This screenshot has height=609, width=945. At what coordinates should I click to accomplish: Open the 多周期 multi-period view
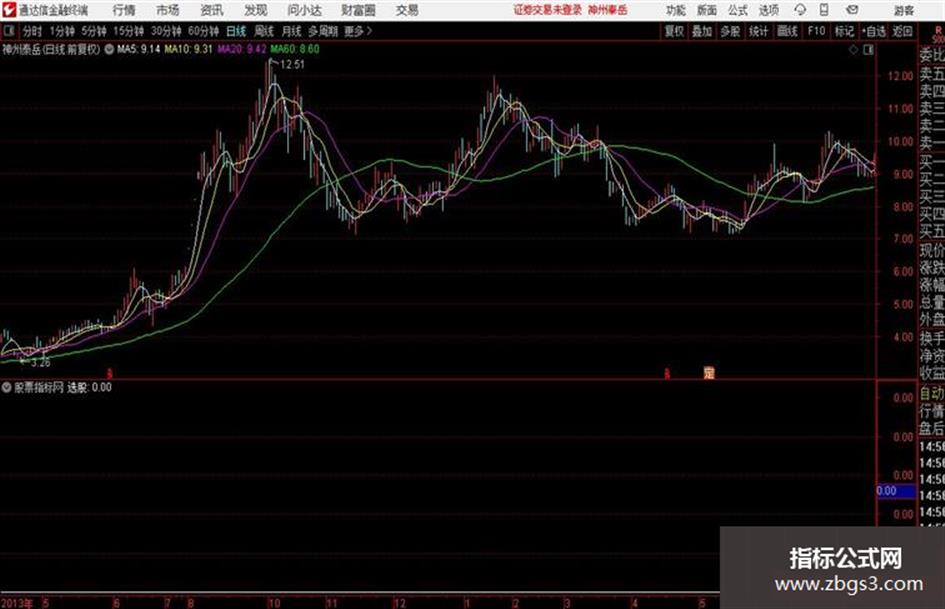[x=323, y=31]
